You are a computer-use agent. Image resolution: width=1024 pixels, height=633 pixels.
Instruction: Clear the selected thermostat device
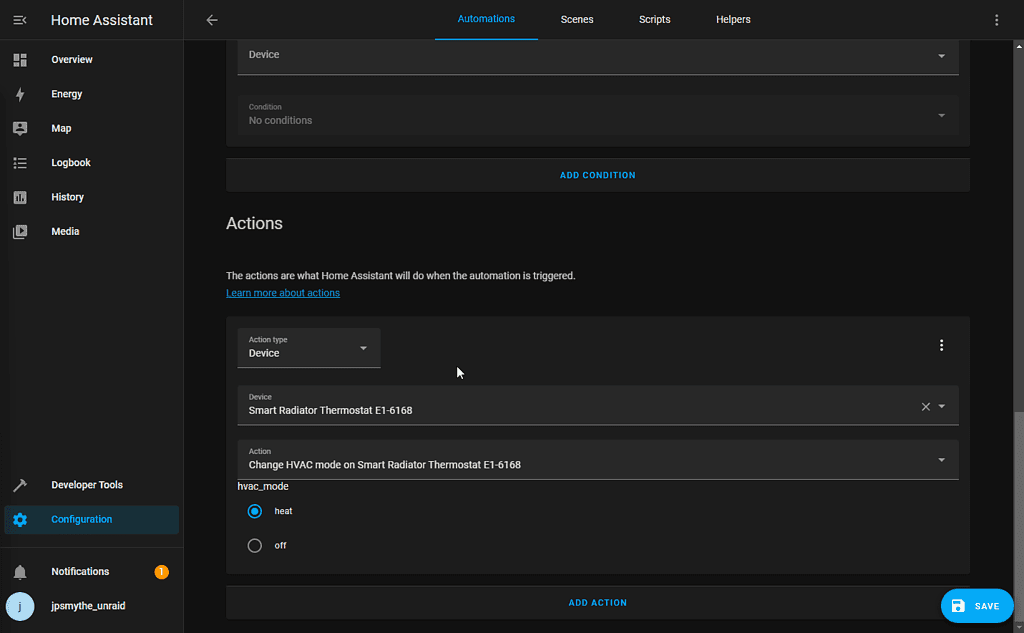click(925, 406)
